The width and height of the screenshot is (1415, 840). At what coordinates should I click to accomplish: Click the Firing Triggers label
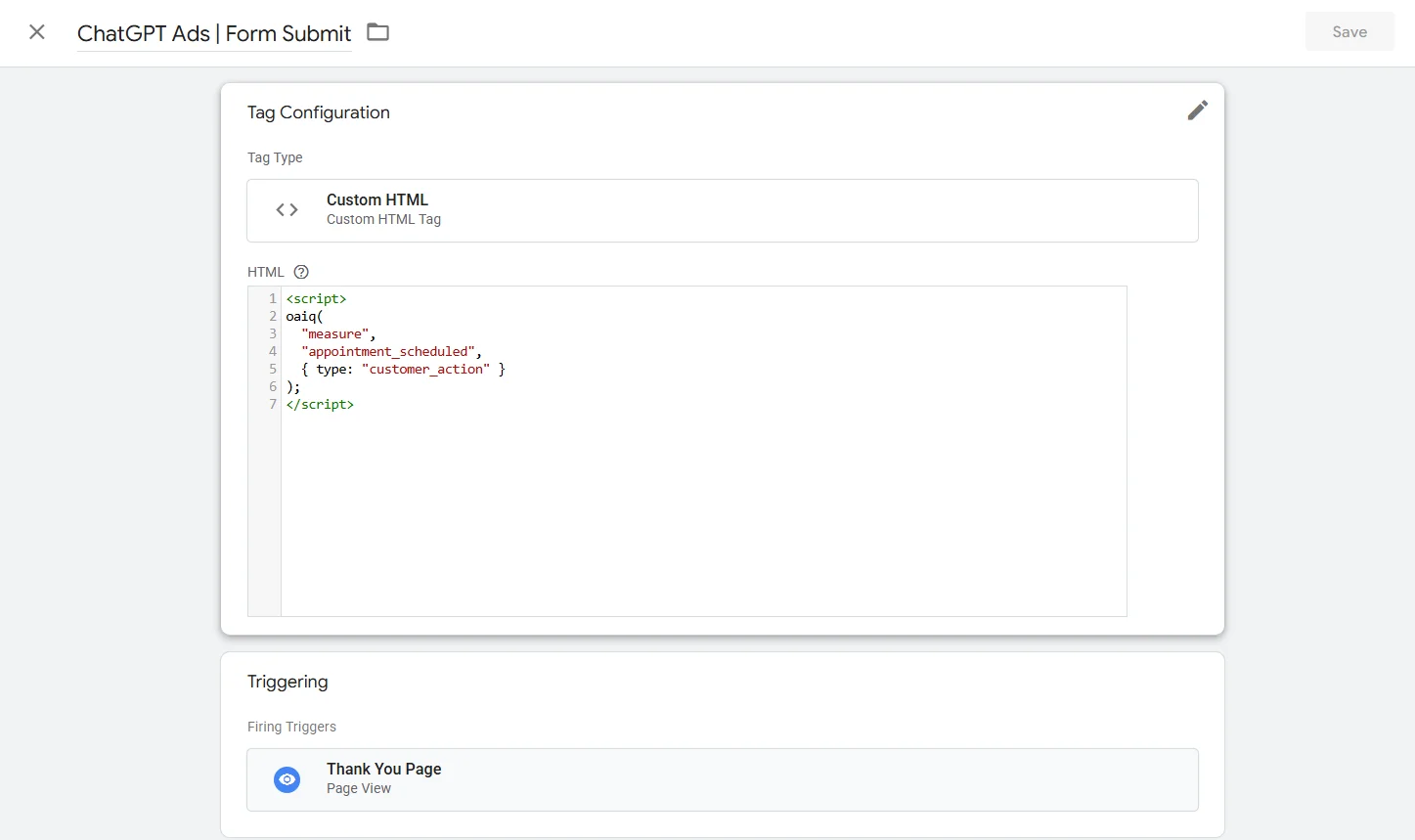(x=291, y=727)
